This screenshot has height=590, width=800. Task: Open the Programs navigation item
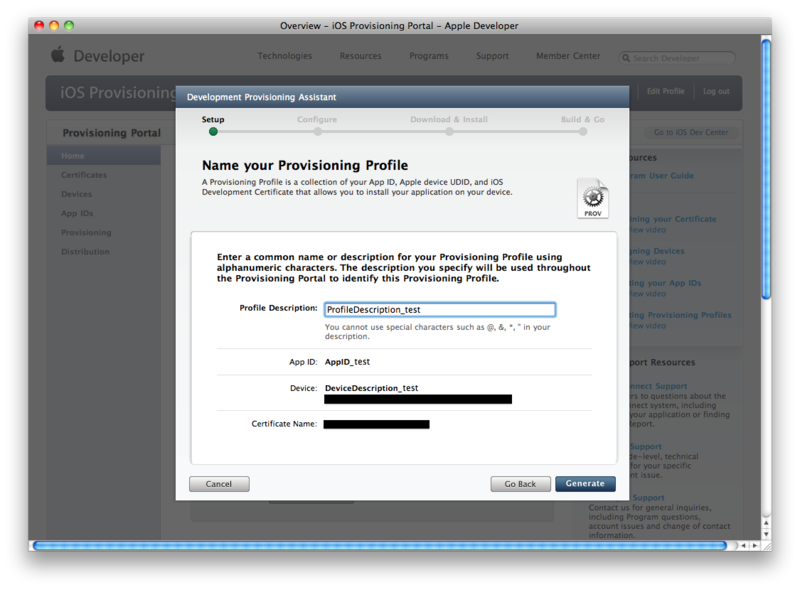click(429, 56)
